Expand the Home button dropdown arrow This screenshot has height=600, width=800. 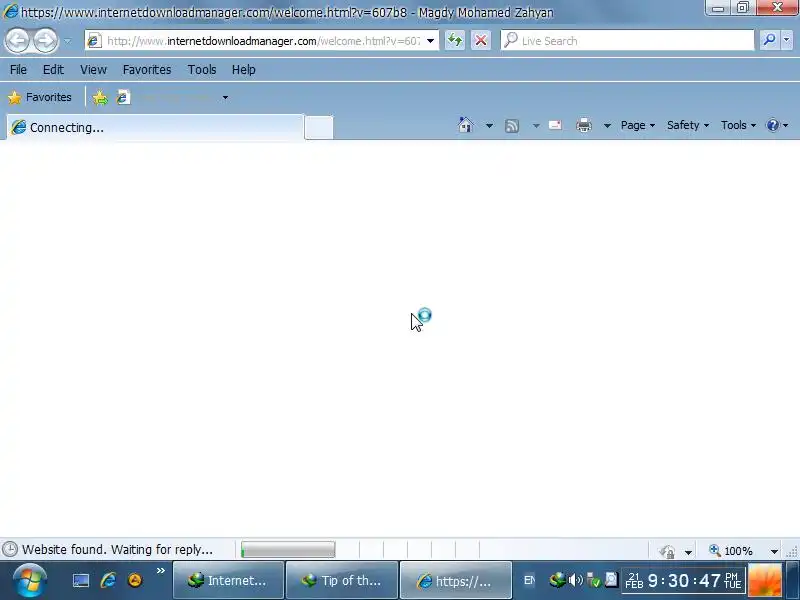[x=489, y=126]
